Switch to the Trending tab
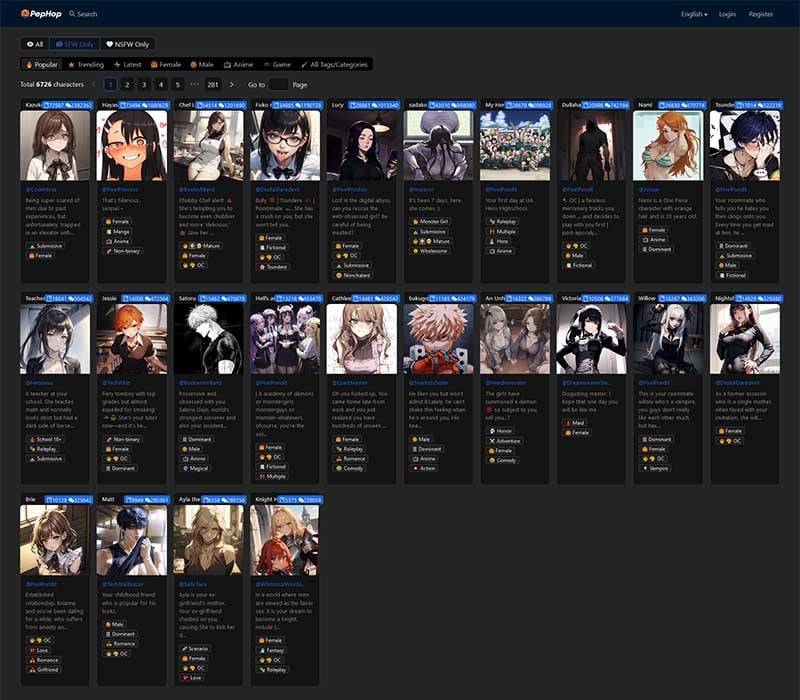 tap(86, 64)
